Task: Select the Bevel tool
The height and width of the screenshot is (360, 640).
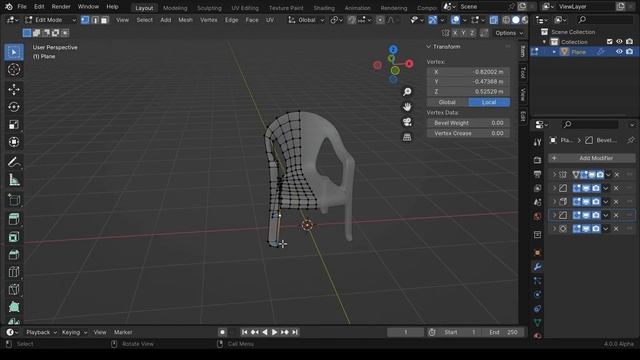Action: coord(14,254)
